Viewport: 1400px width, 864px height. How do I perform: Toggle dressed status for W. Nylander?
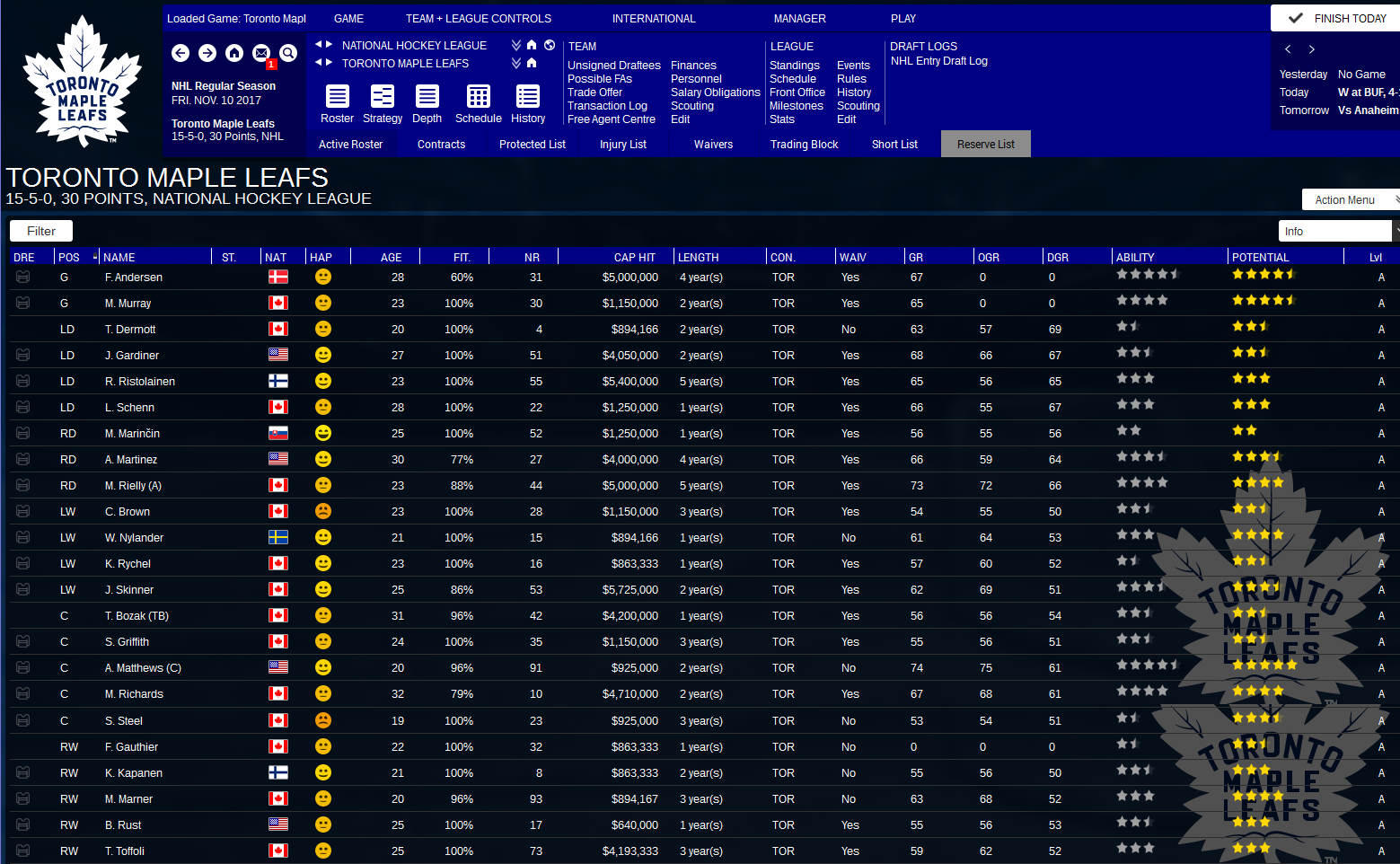point(23,537)
